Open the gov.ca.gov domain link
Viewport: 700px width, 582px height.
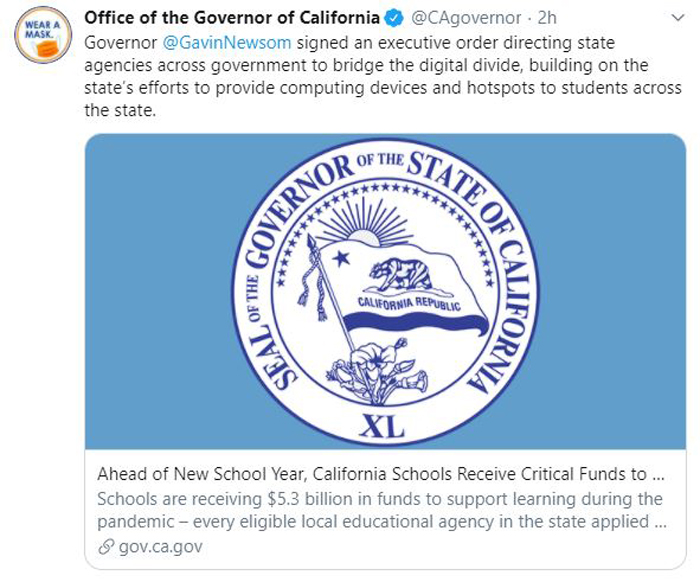(161, 546)
